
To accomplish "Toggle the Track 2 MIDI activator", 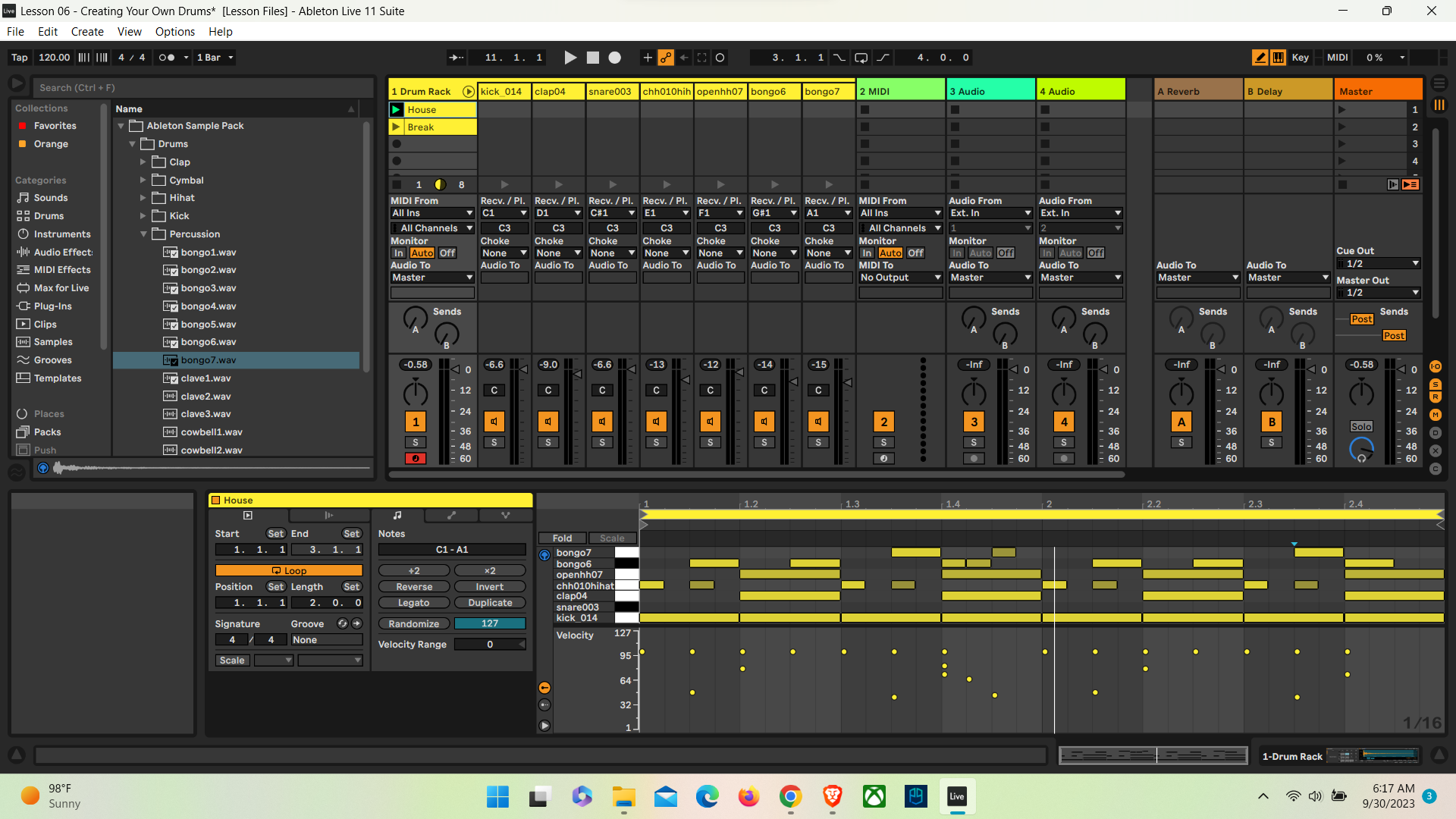I will point(884,422).
